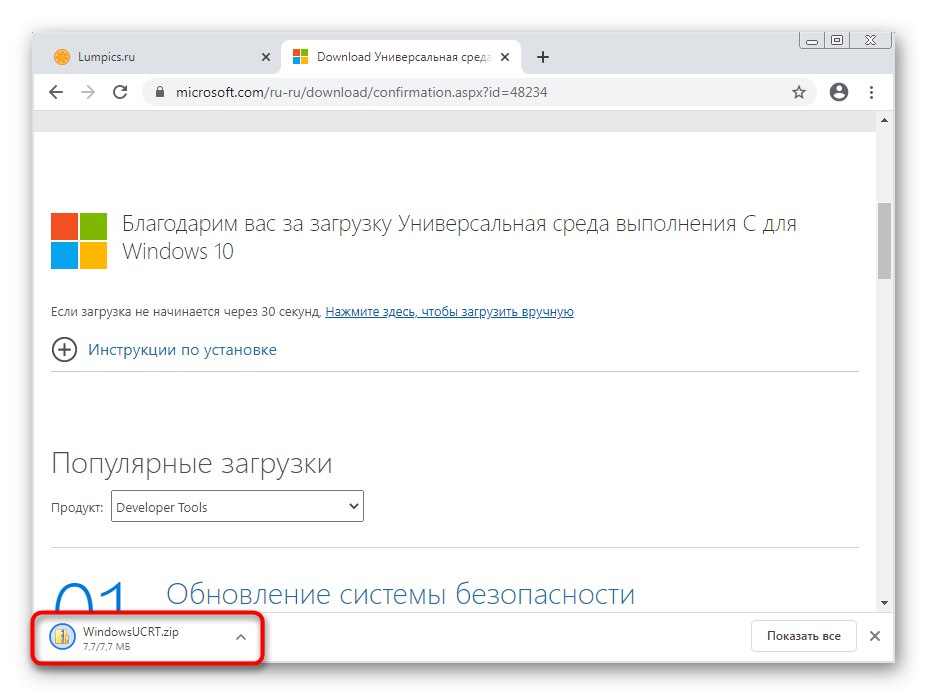This screenshot has height=695, width=927.
Task: Click the Microsoft logo squares
Action: pyautogui.click(x=78, y=240)
